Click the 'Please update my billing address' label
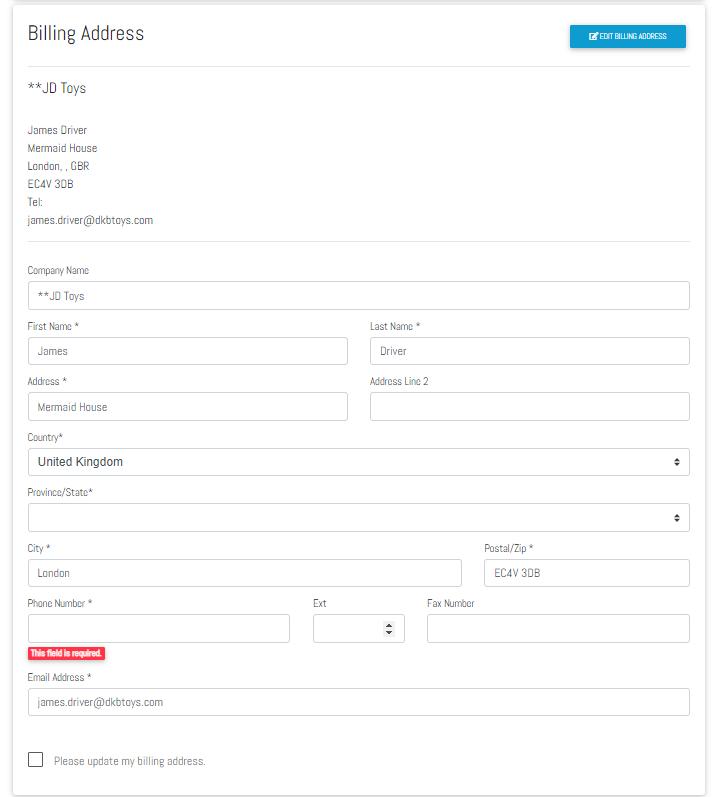 point(130,761)
